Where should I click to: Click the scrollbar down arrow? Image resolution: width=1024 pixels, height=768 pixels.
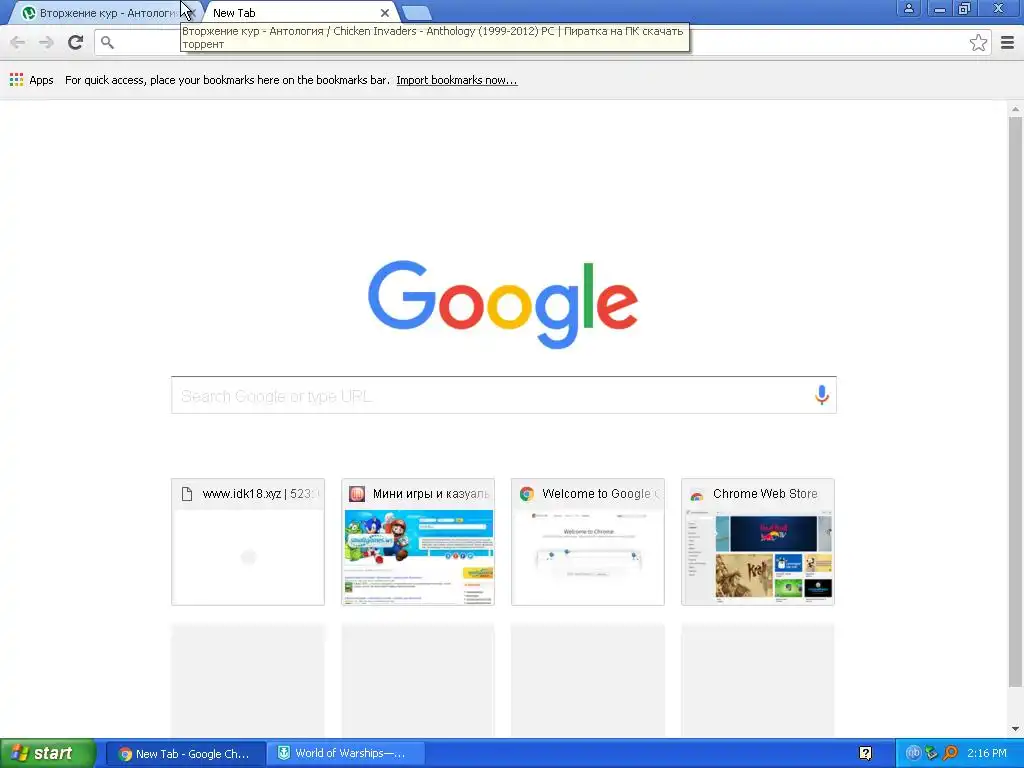tap(1015, 729)
